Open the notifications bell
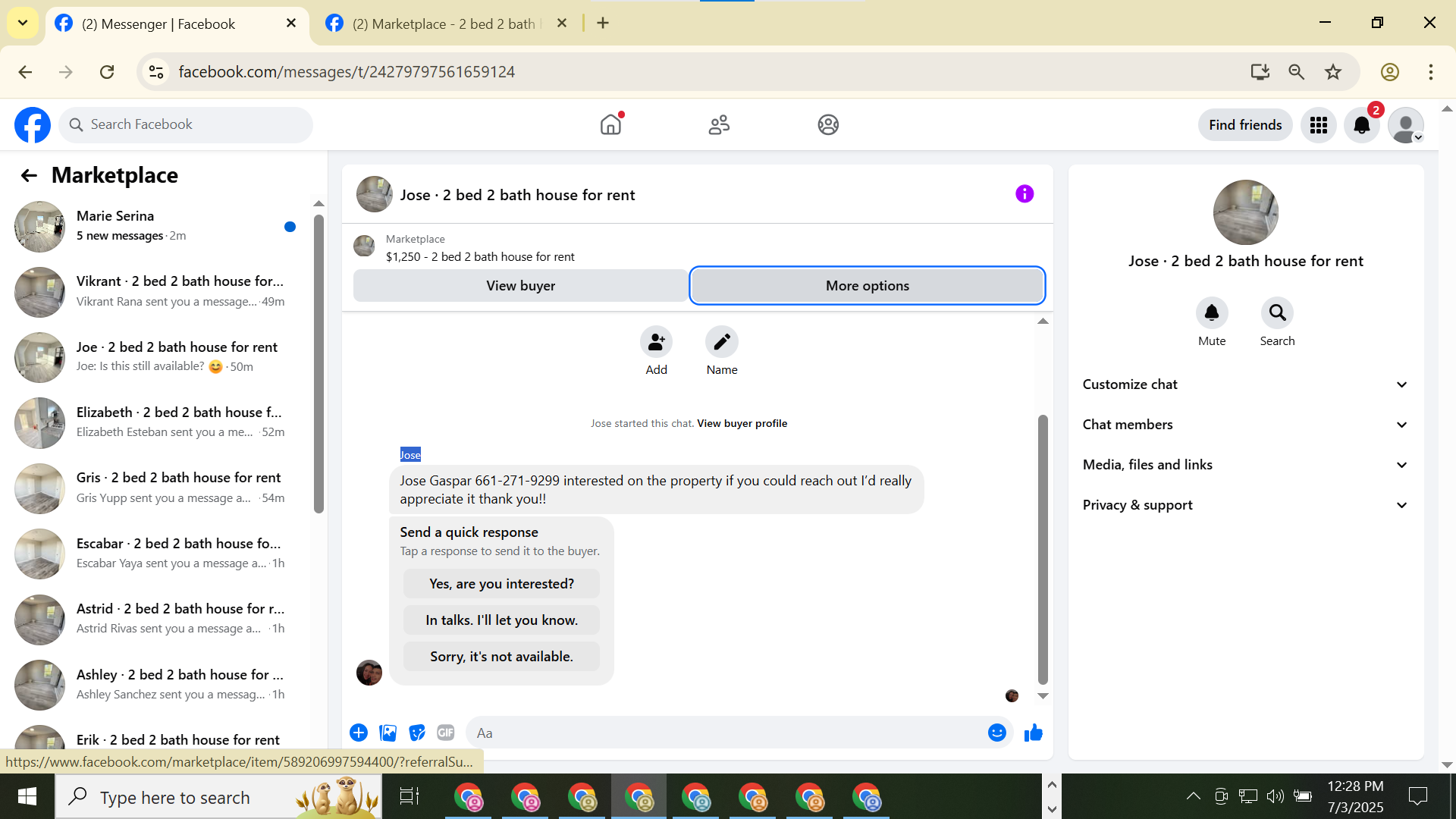1456x819 pixels. pos(1361,125)
